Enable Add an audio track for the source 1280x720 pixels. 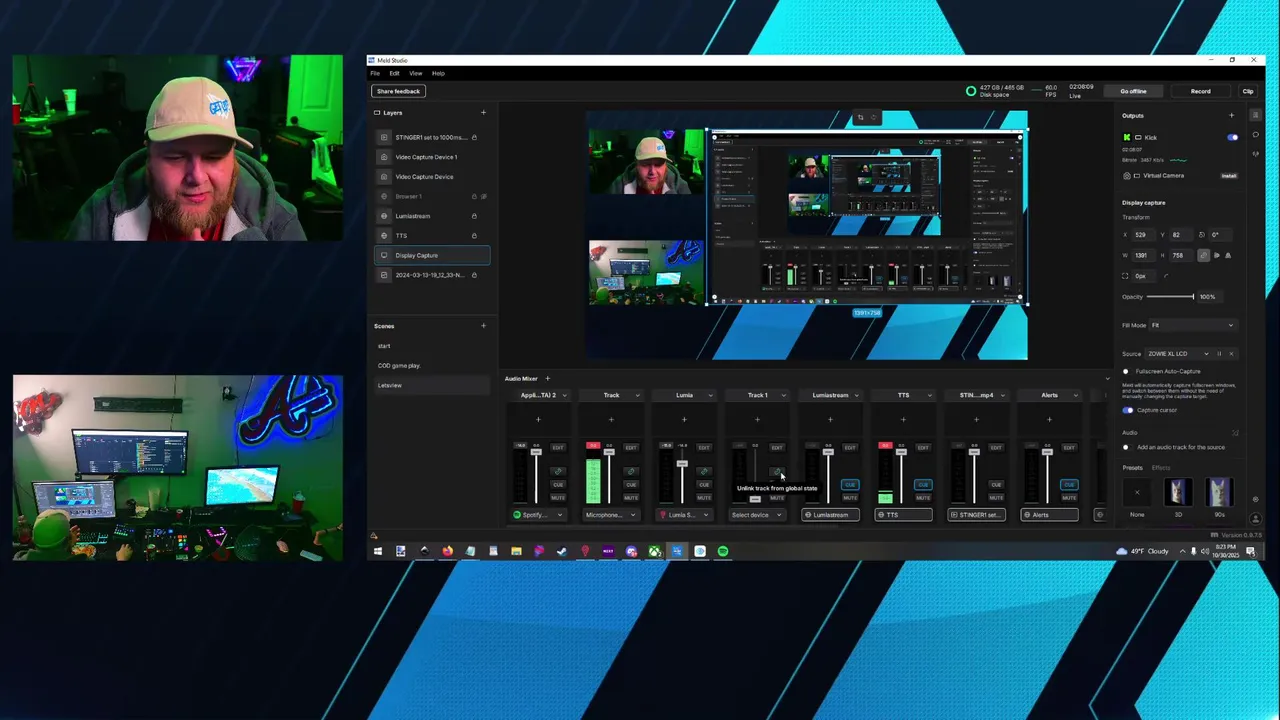pyautogui.click(x=1126, y=447)
